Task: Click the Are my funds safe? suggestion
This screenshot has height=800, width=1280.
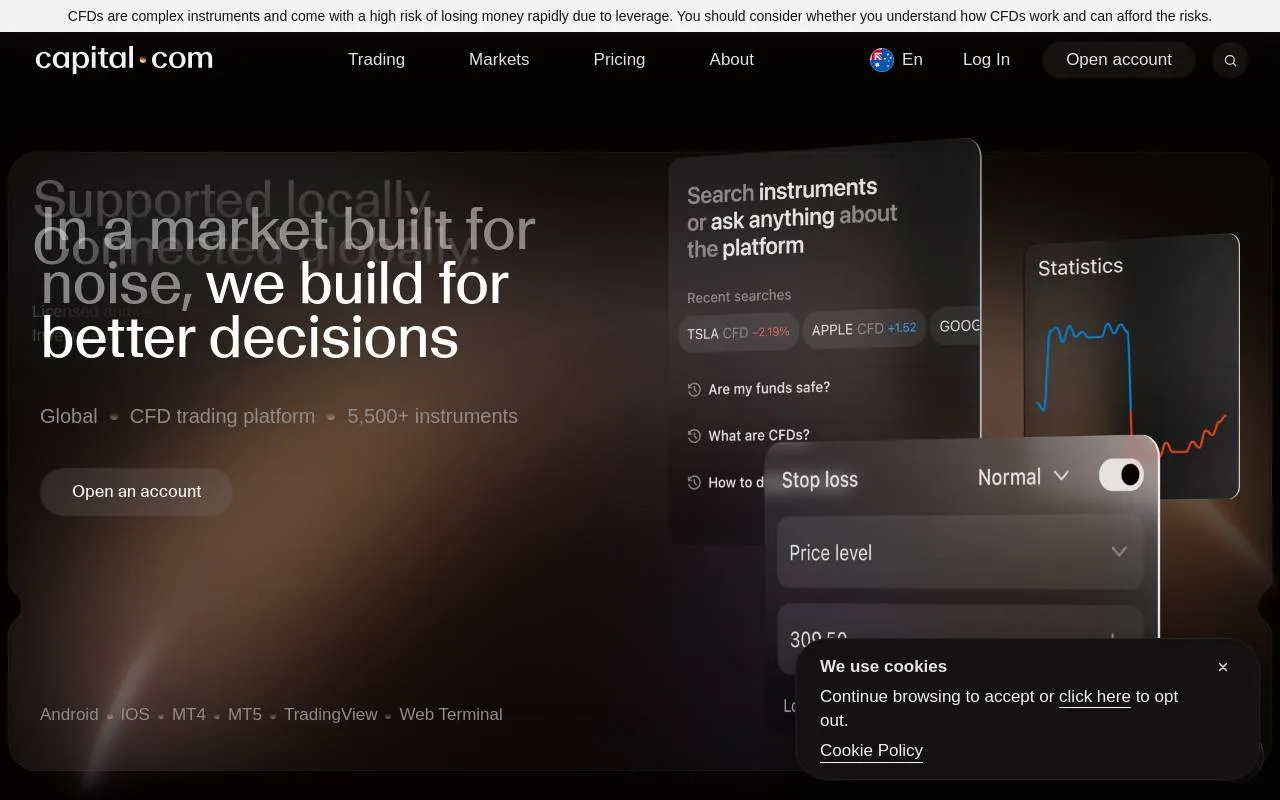Action: 769,388
